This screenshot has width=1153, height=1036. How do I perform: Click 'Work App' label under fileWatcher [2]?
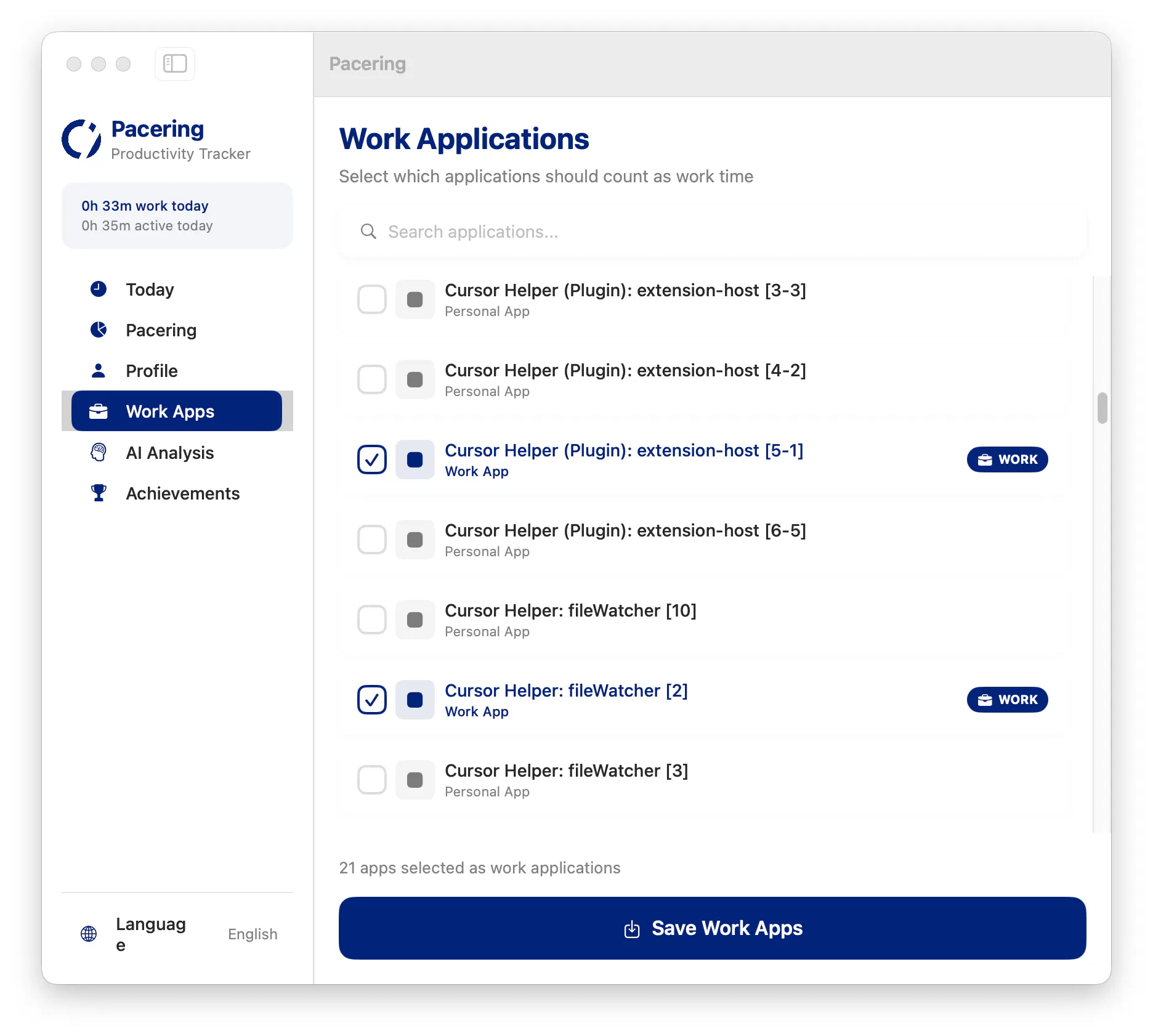(x=477, y=711)
